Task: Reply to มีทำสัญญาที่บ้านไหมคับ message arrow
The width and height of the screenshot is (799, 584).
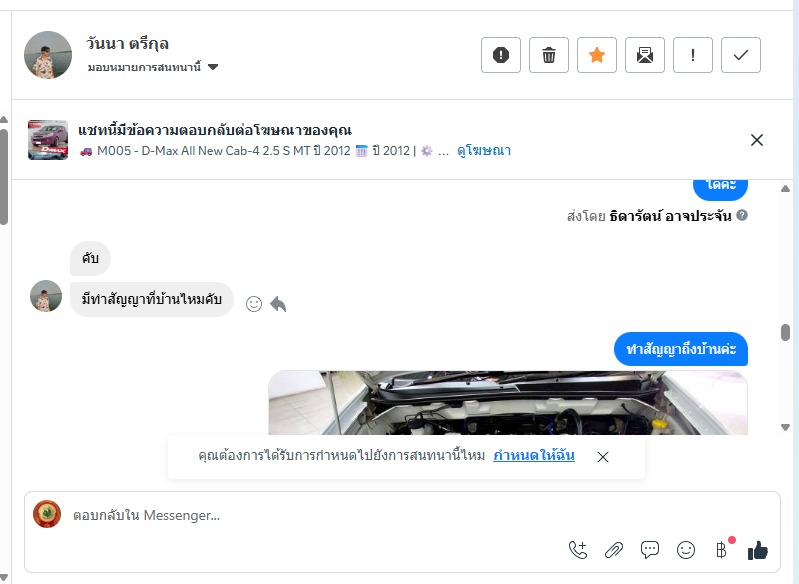Action: tap(278, 304)
